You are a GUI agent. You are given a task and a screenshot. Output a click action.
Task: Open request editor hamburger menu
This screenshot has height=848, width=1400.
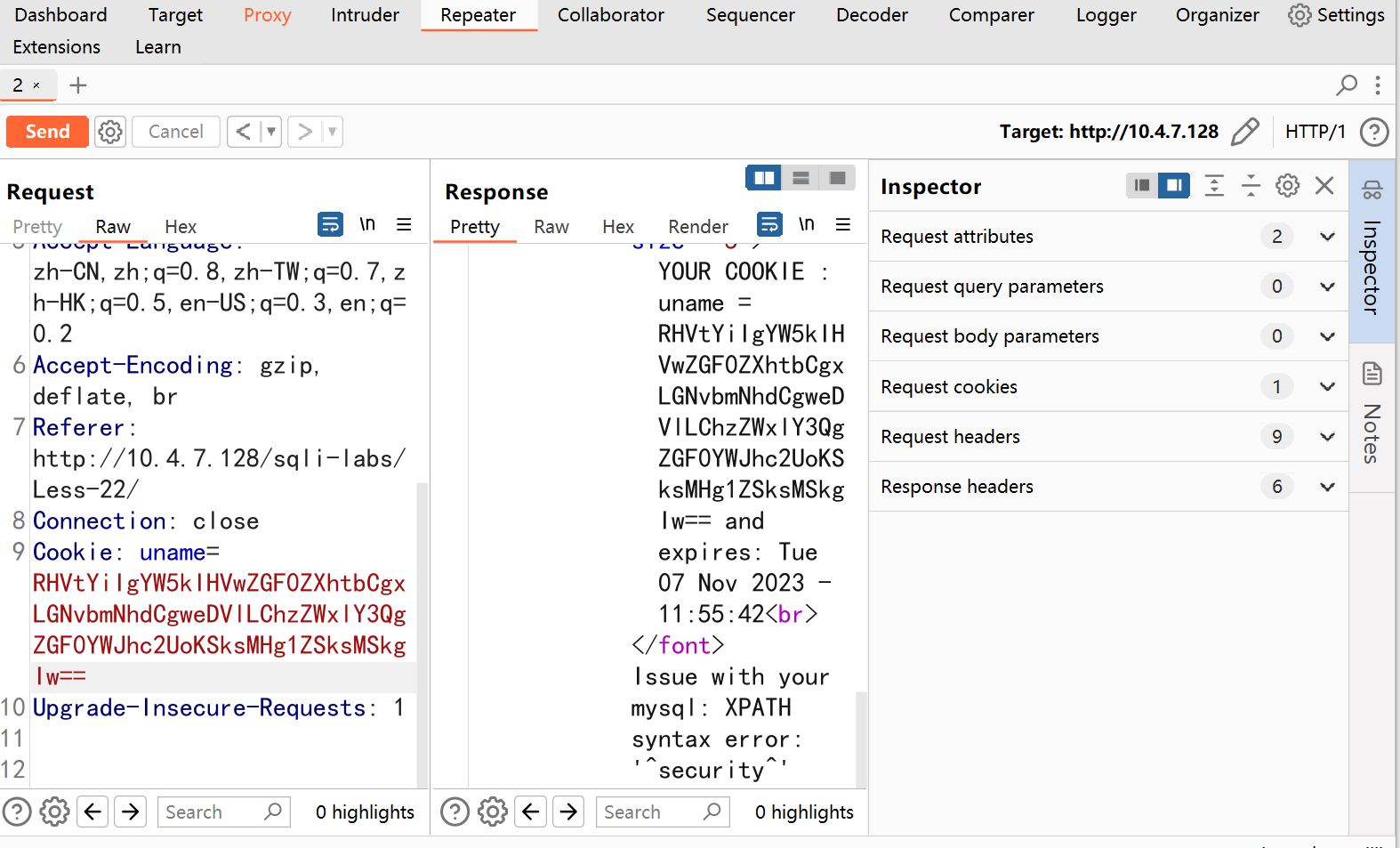(404, 224)
